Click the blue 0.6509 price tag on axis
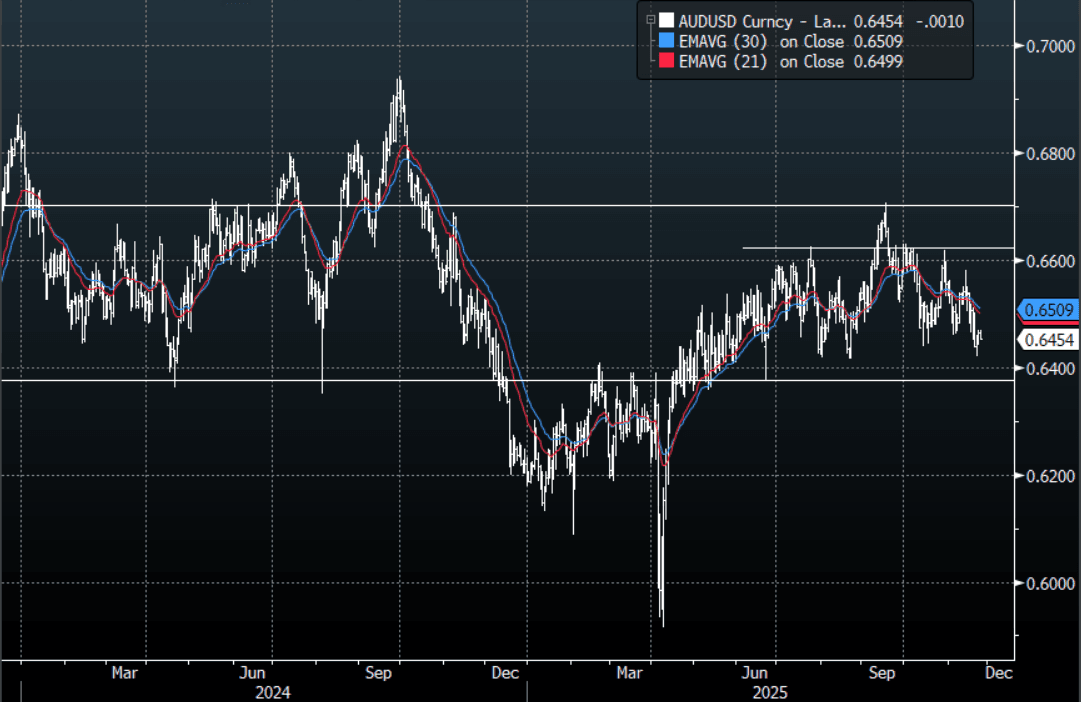Viewport: 1081px width, 702px height. pyautogui.click(x=1047, y=309)
